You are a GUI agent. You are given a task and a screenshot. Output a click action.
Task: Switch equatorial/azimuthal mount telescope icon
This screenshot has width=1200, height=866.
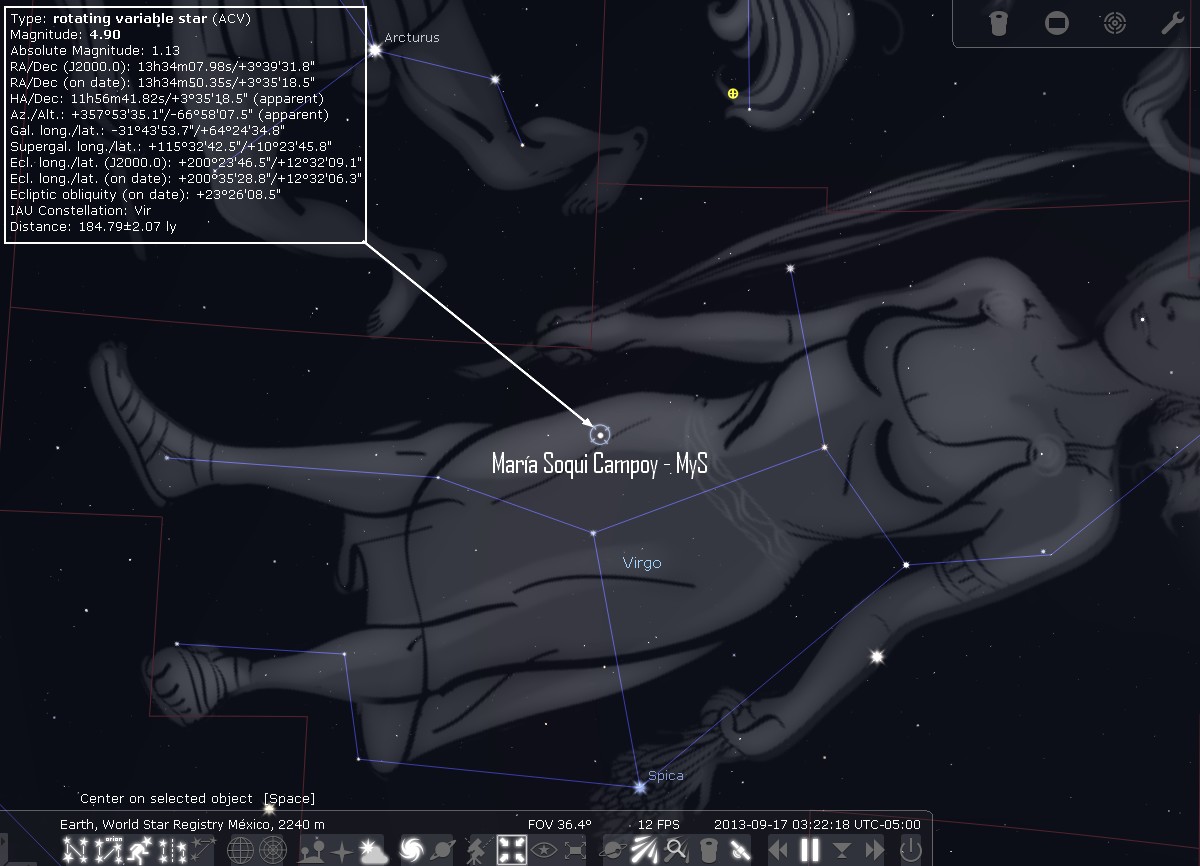(478, 851)
